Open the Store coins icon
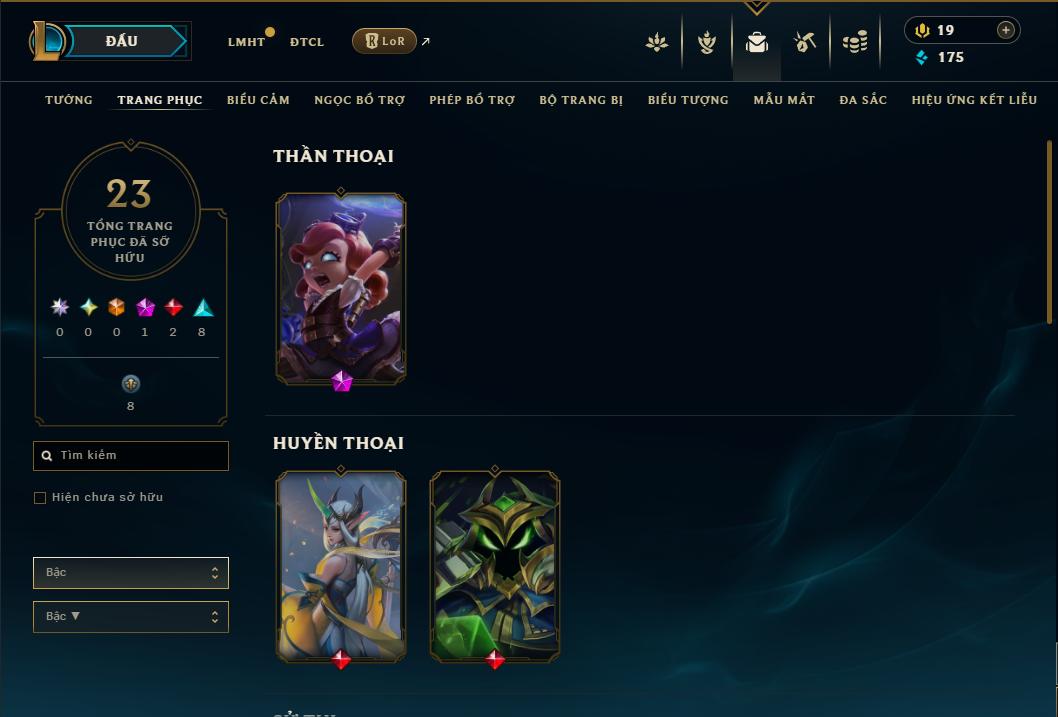 point(855,42)
